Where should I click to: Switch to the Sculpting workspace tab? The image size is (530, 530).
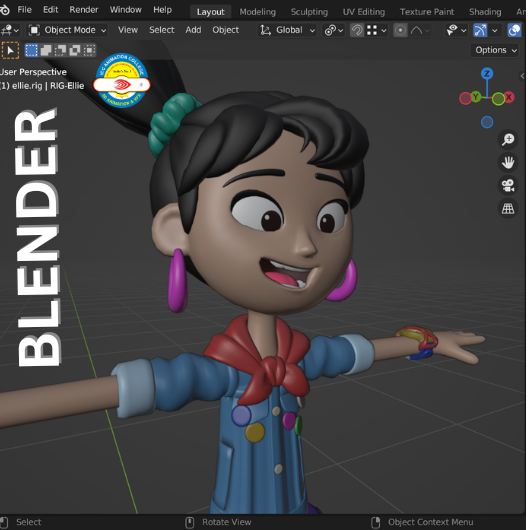point(309,12)
